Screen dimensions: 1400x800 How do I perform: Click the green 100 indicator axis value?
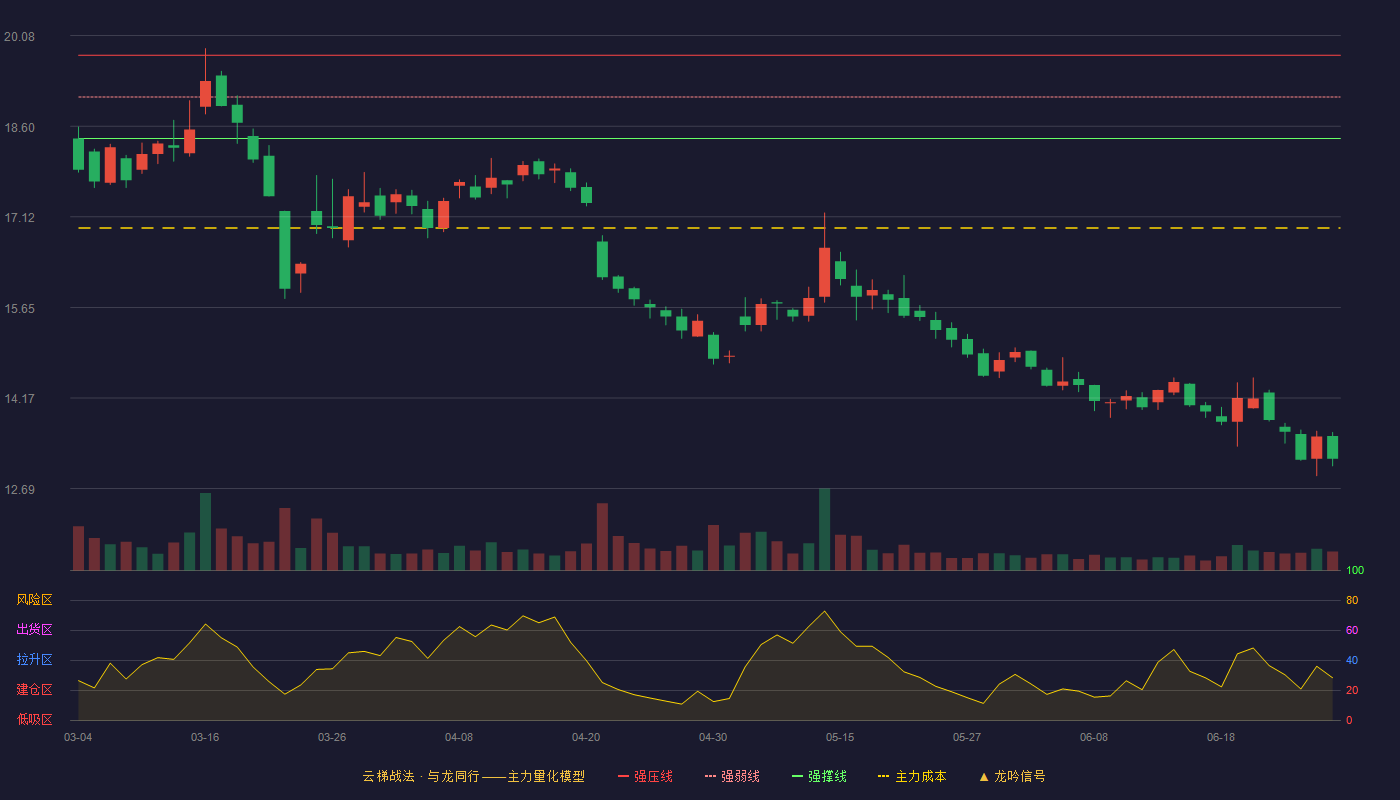(1355, 571)
